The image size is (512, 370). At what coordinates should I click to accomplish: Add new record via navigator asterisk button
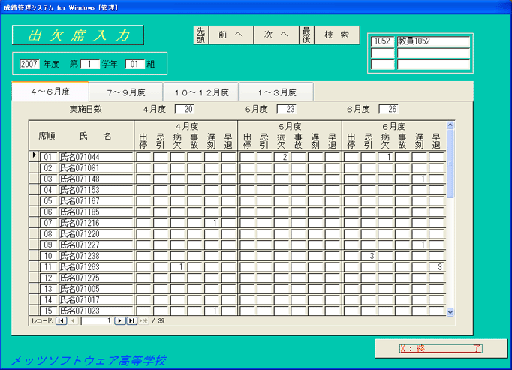click(143, 321)
